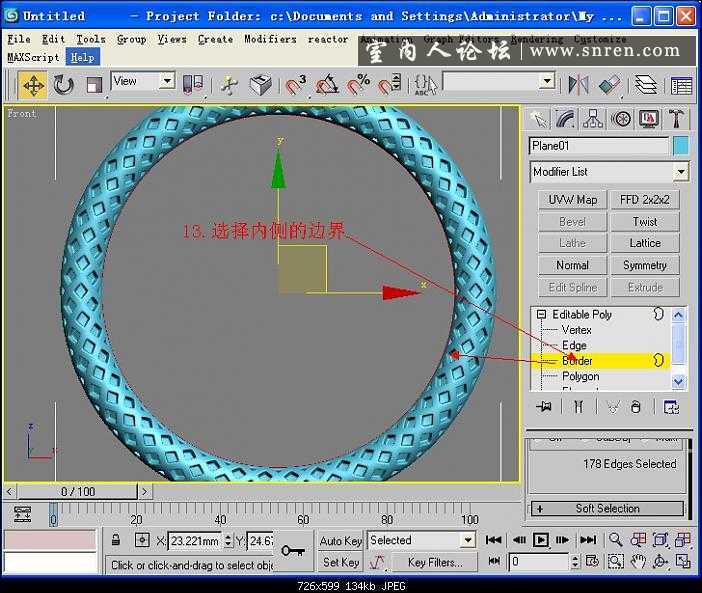
Task: Toggle Percent Snap
Action: point(359,85)
